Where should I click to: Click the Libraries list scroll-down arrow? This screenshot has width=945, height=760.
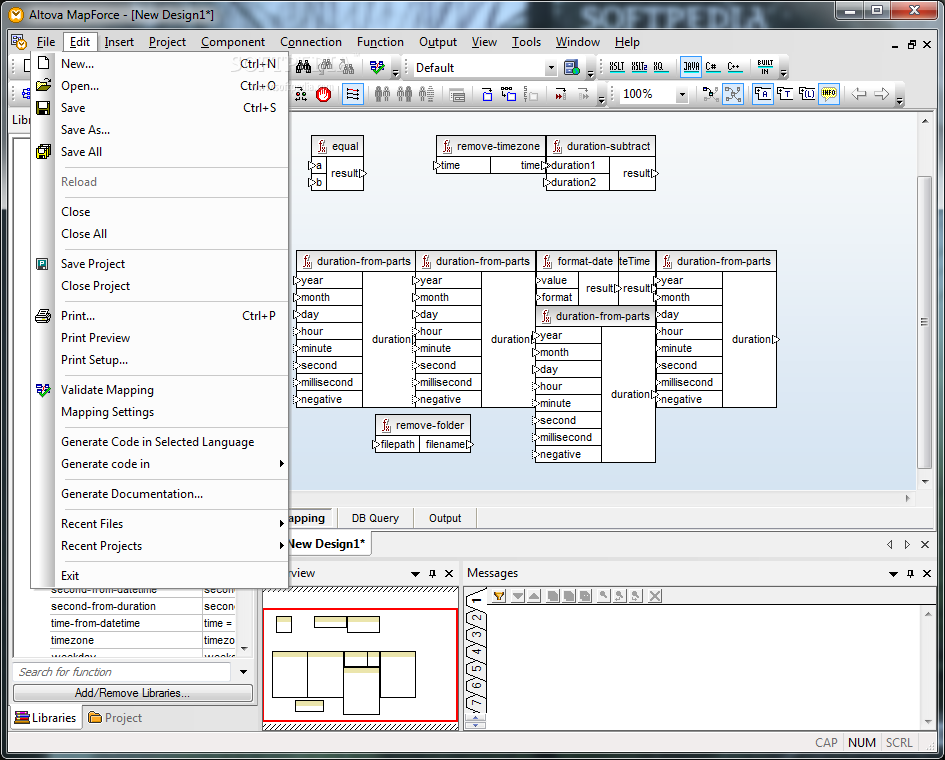[x=244, y=649]
